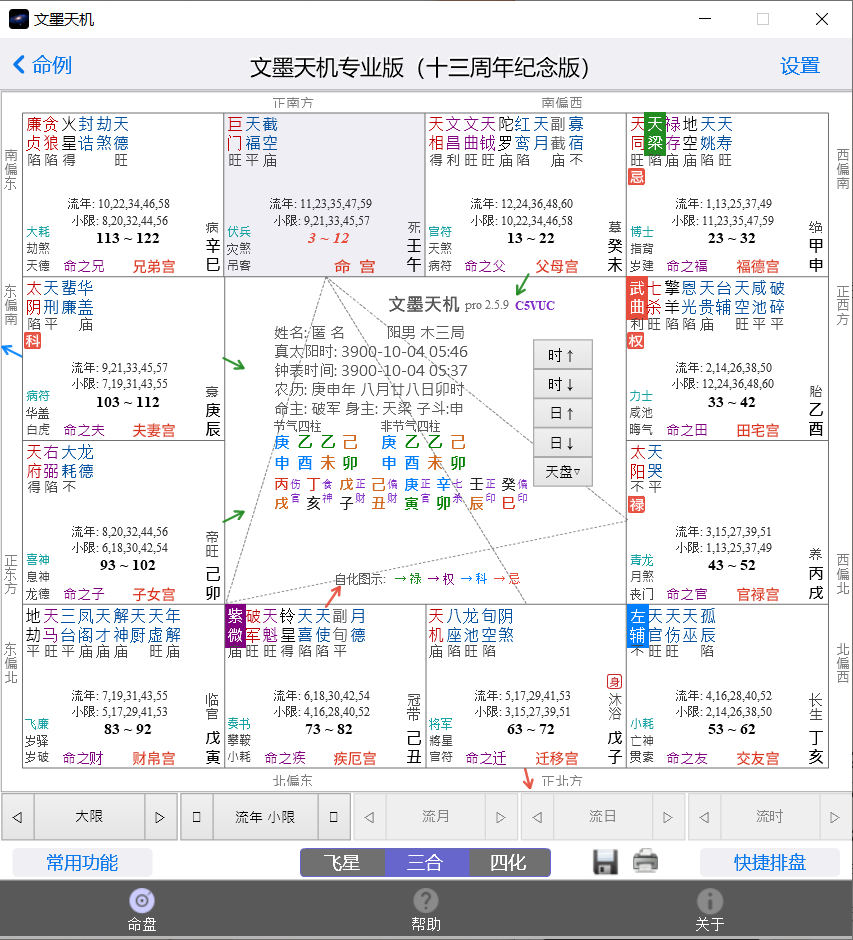Screen dimensions: 853x940
Task: Click the 流日 button
Action: 602,817
